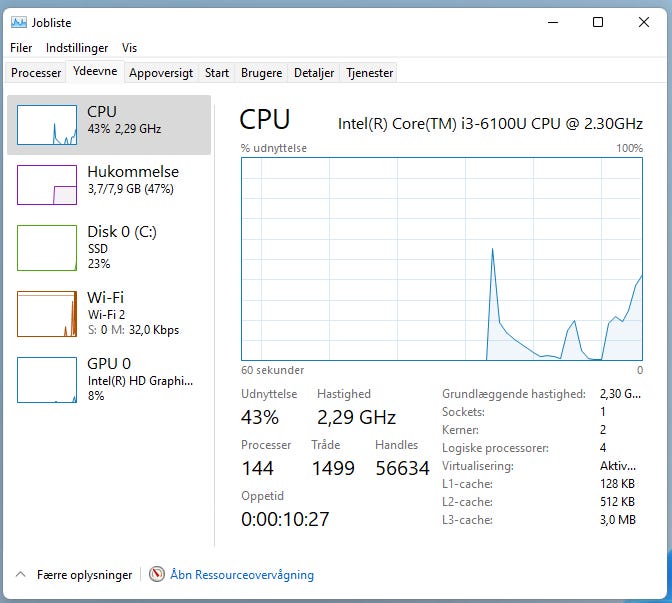The image size is (672, 603).
Task: Switch to the Brugere tab
Action: click(x=261, y=73)
